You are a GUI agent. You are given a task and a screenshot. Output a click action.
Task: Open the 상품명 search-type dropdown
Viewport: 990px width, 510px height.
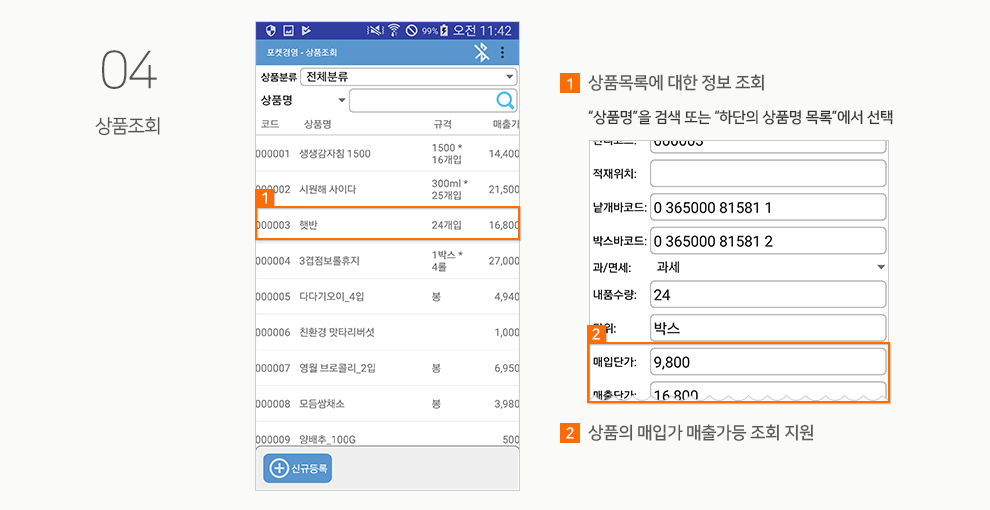[x=303, y=100]
